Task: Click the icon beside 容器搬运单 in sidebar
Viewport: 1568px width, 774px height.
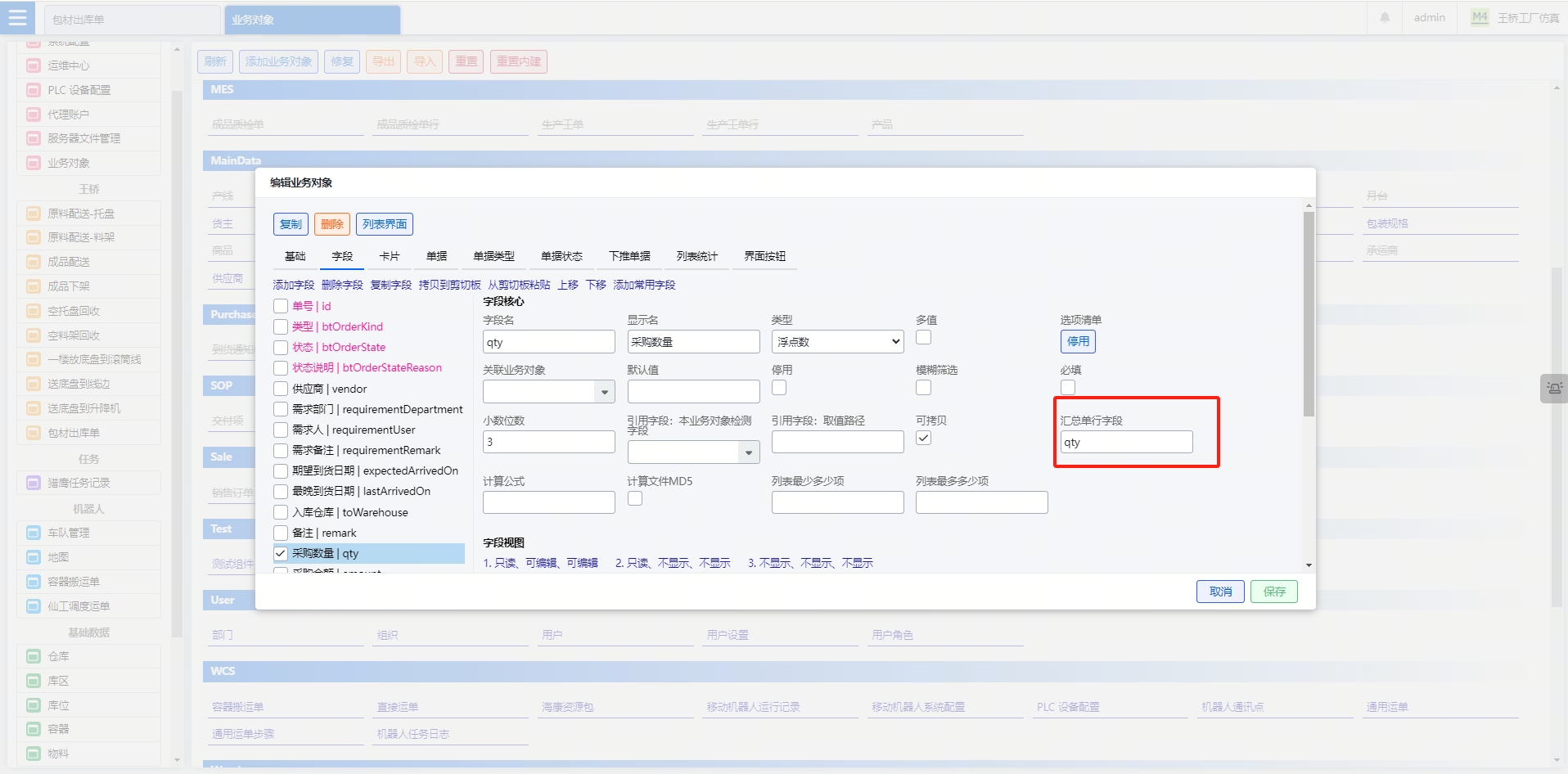Action: [34, 582]
